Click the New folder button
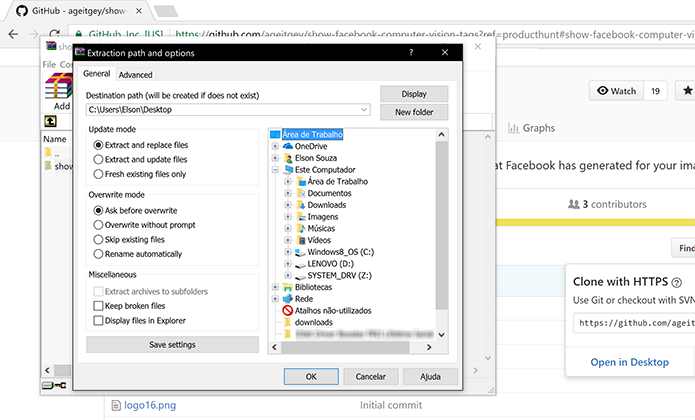Viewport: 695px width, 420px height. (414, 112)
